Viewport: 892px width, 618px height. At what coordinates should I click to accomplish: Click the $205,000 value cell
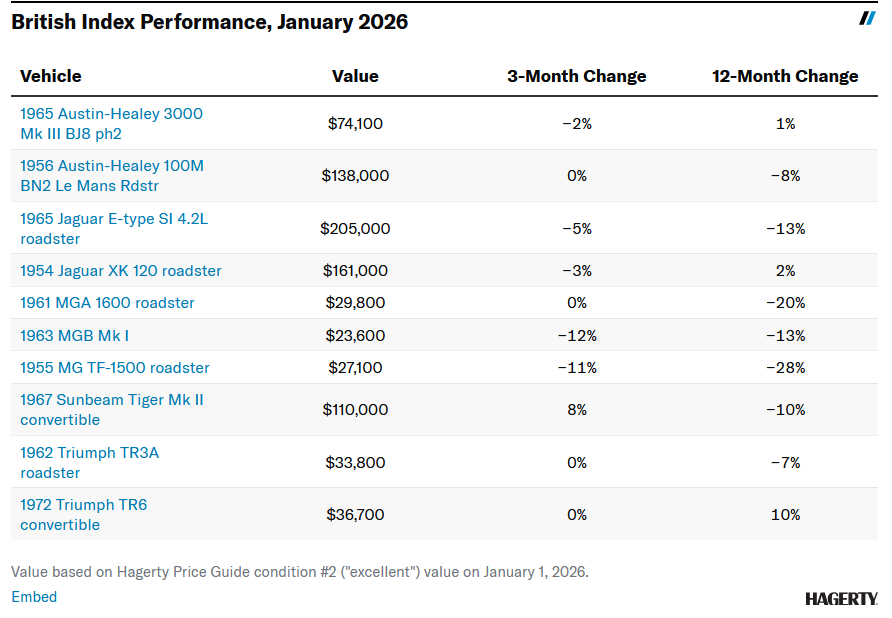coord(355,229)
